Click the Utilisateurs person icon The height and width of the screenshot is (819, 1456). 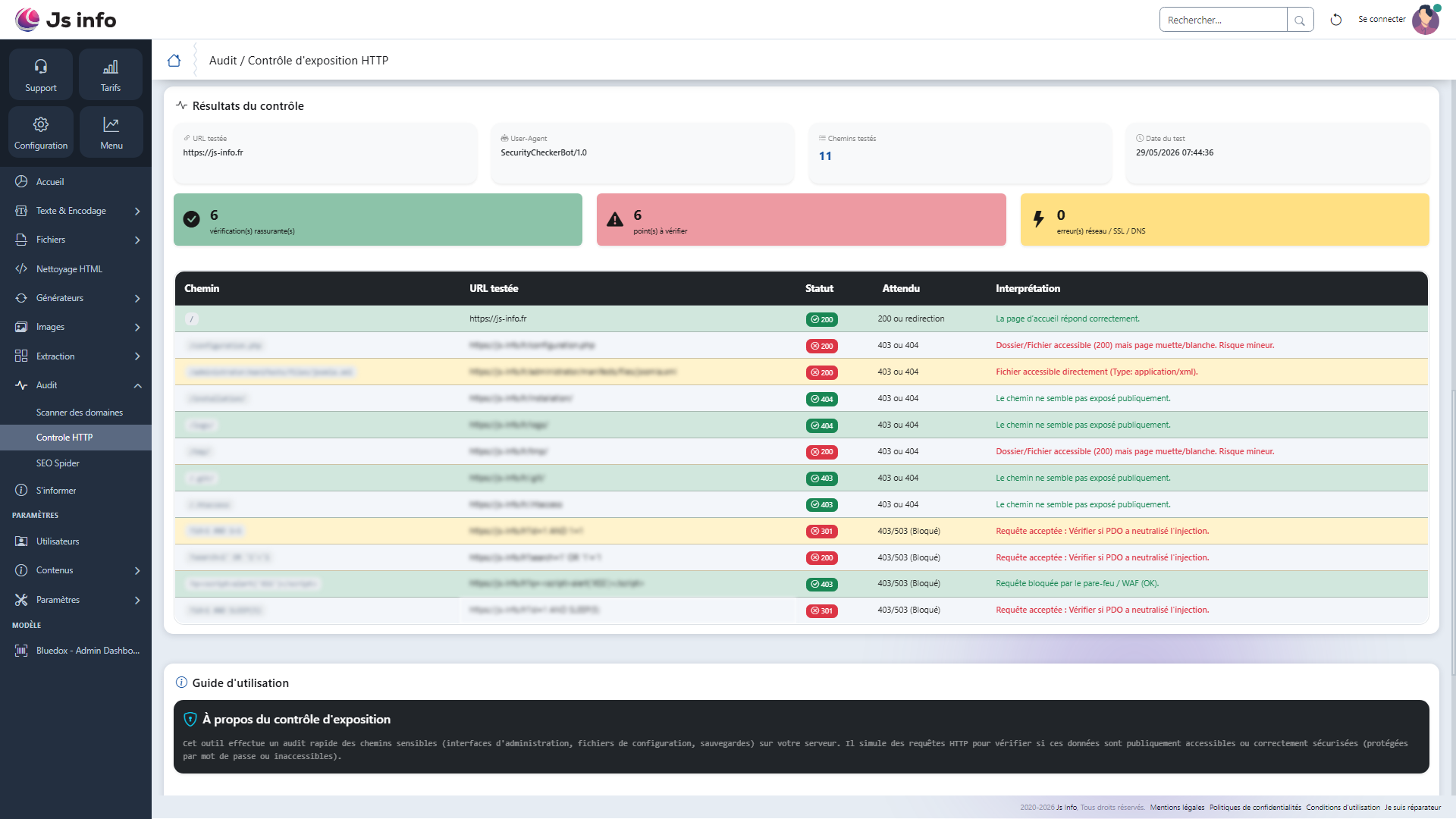click(x=21, y=541)
